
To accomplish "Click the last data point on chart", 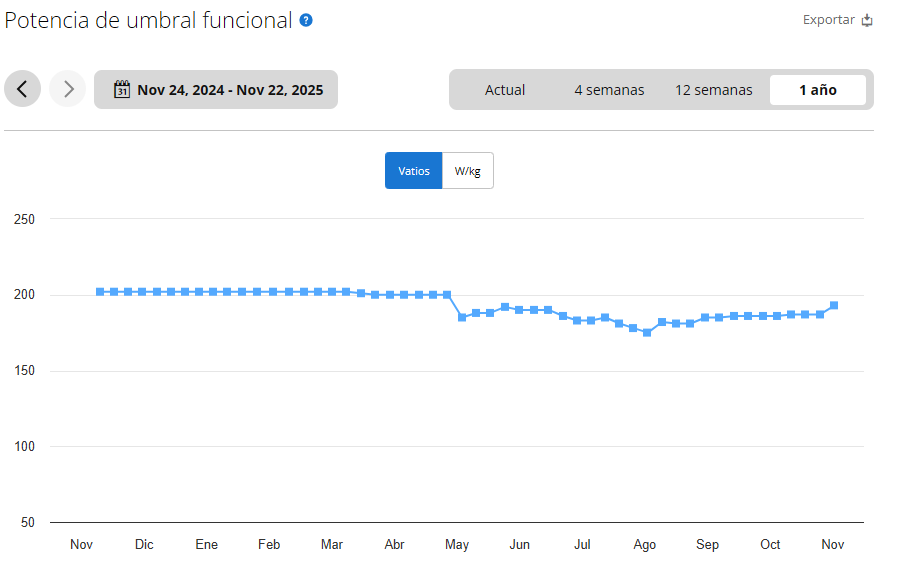I will [x=834, y=305].
